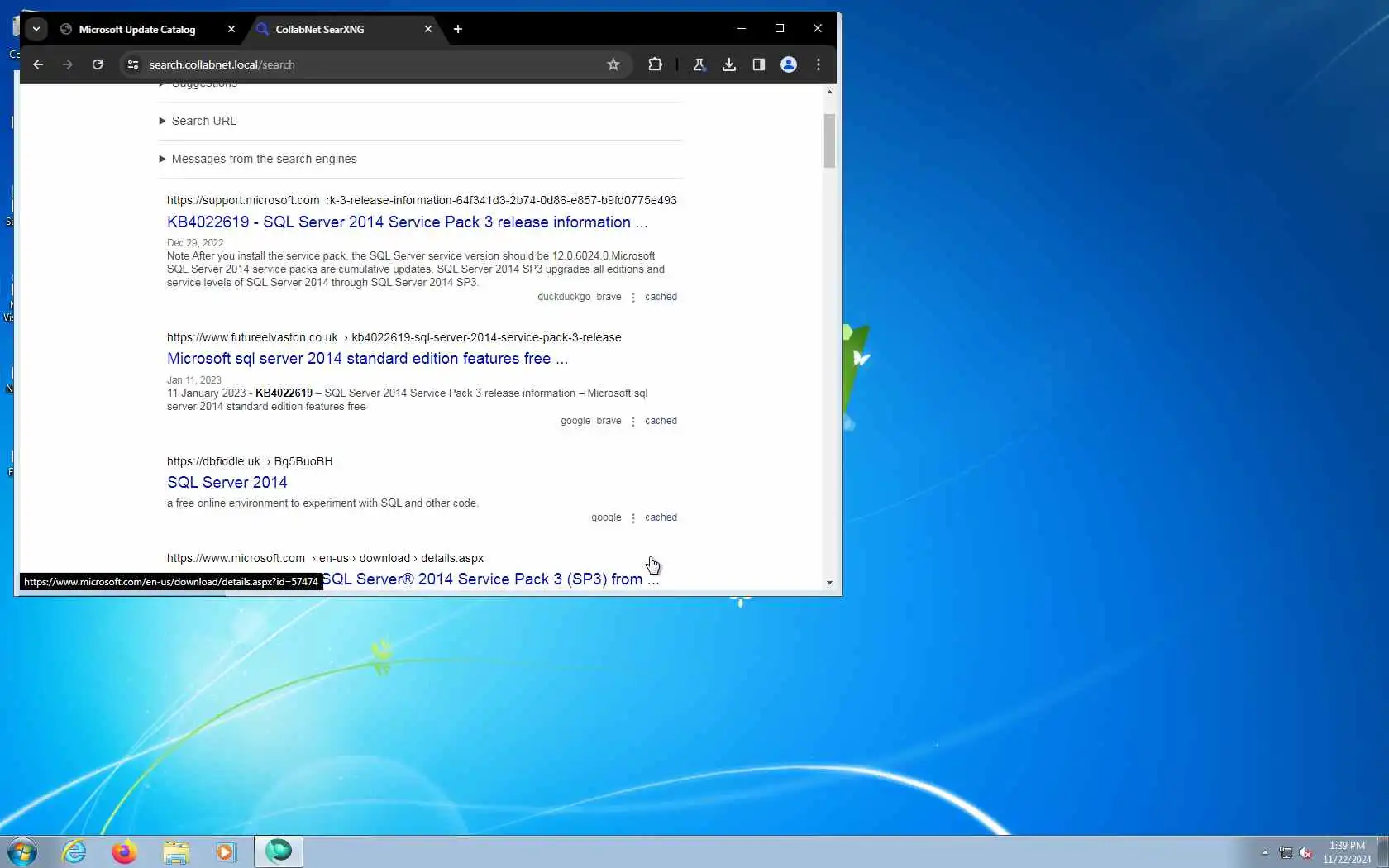Open cached copy of futureelvaston result
Viewport: 1389px width, 868px height.
[x=661, y=421]
